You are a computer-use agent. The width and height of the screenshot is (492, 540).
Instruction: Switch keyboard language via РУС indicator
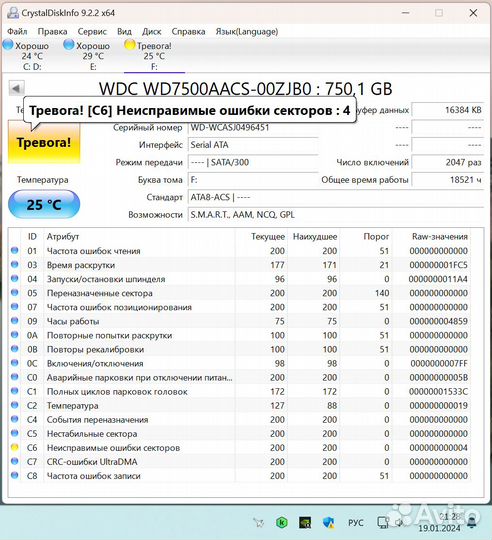[x=356, y=523]
